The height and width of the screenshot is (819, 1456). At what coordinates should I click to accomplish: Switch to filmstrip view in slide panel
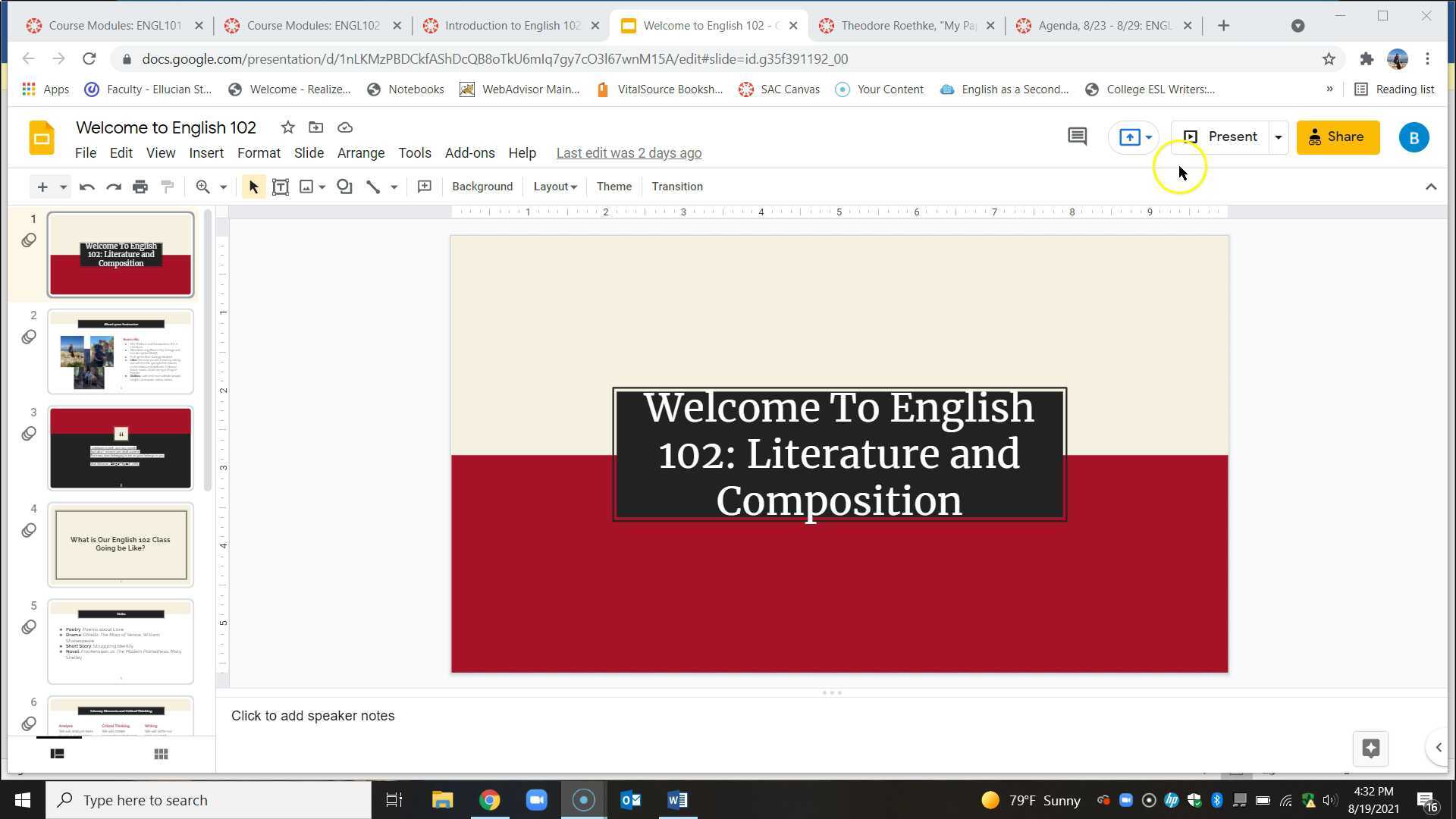pos(58,753)
